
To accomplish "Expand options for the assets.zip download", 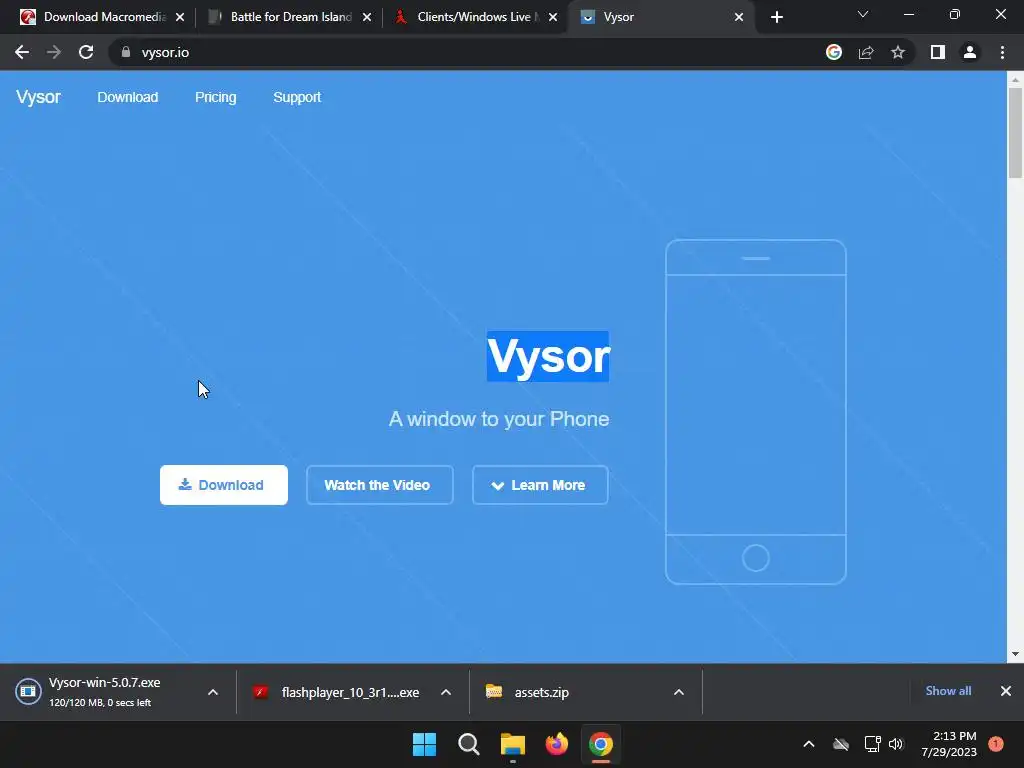I will click(679, 692).
